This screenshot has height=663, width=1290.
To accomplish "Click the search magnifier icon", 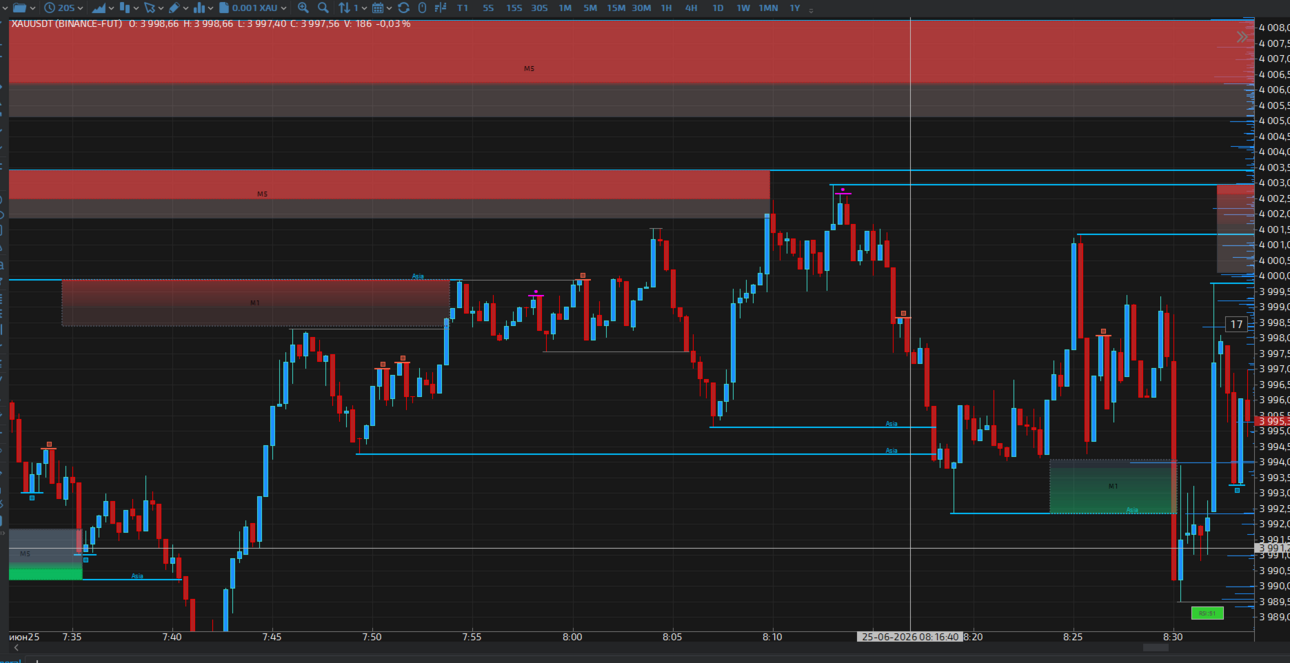I will pos(323,7).
